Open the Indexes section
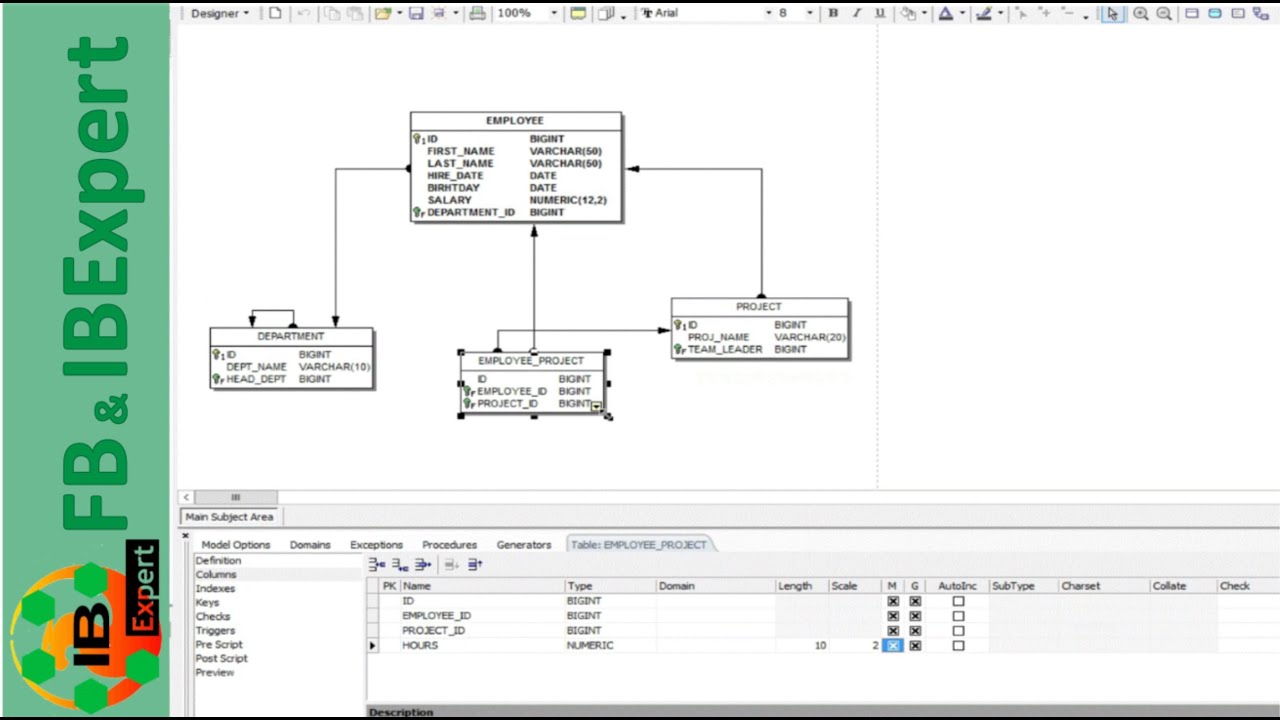This screenshot has width=1280, height=720. point(215,589)
